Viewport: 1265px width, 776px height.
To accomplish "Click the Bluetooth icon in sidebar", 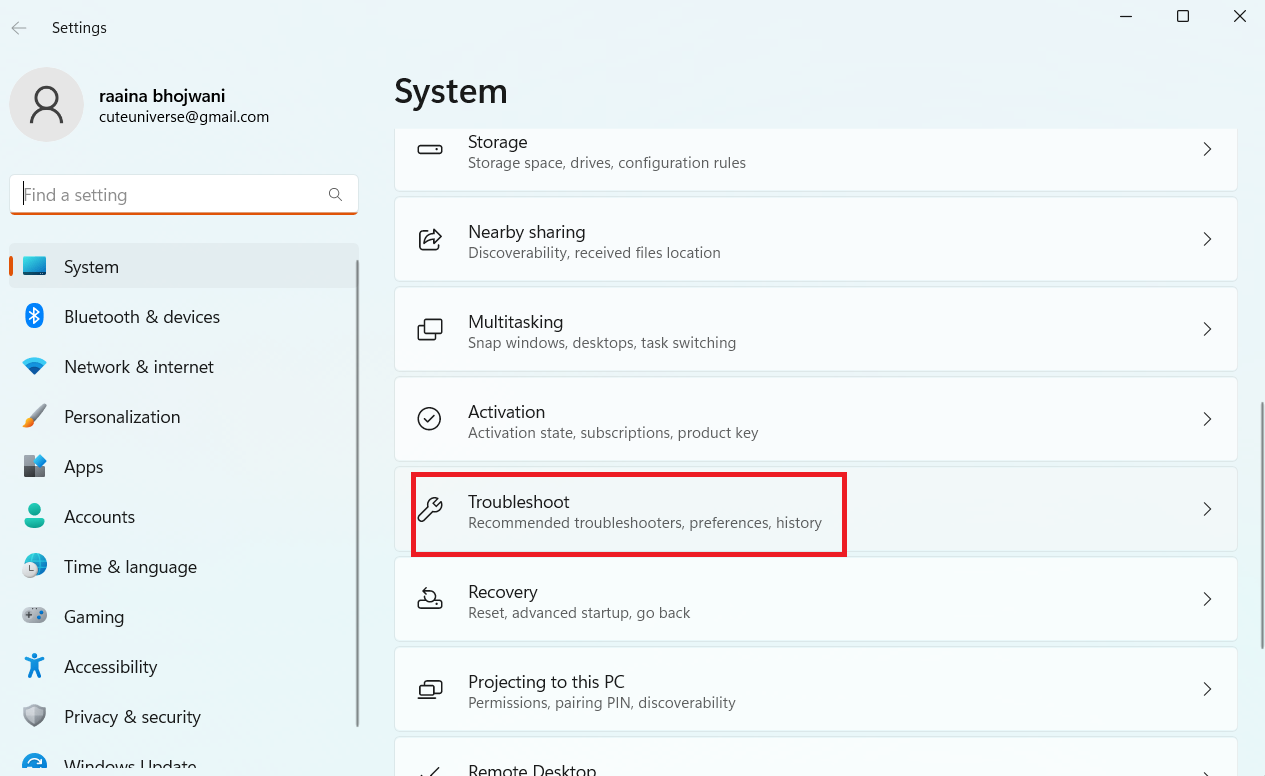I will click(35, 317).
